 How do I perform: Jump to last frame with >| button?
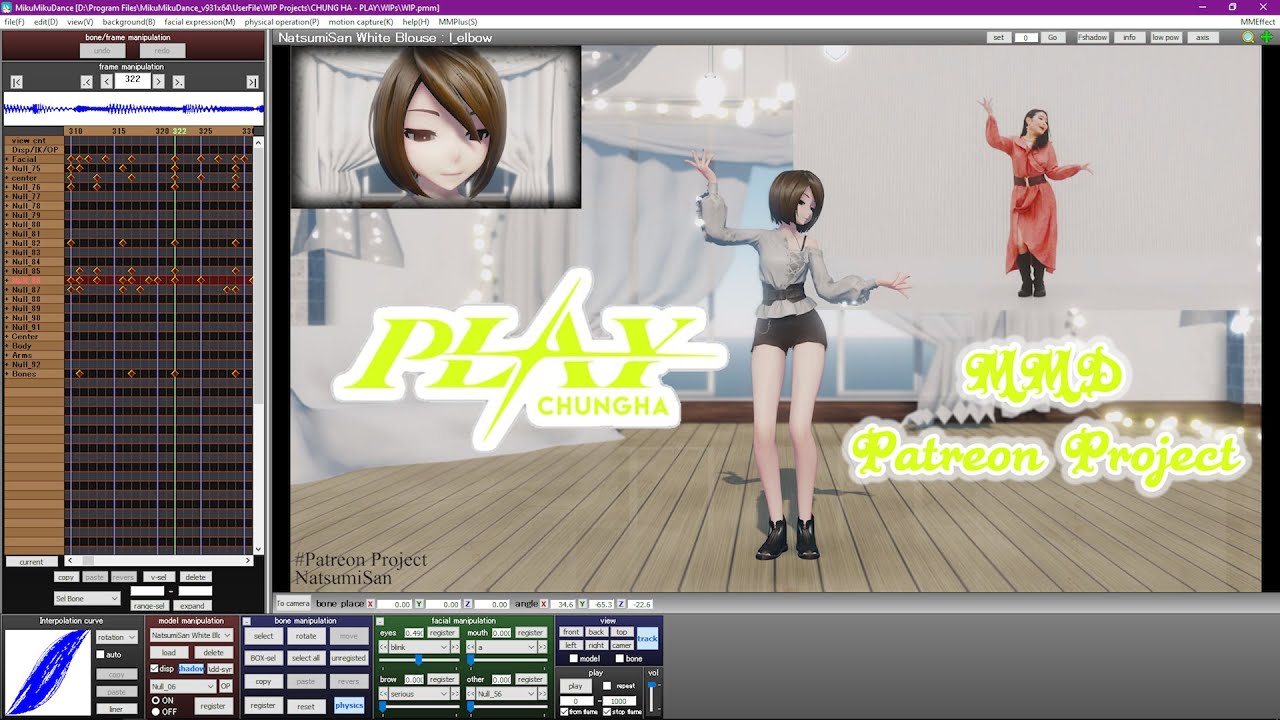[252, 82]
